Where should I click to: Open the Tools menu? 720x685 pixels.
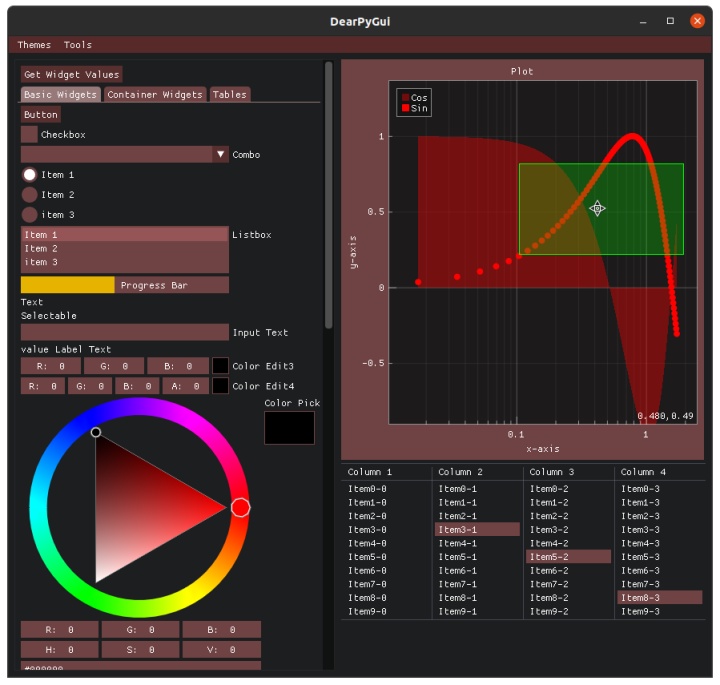pos(78,45)
